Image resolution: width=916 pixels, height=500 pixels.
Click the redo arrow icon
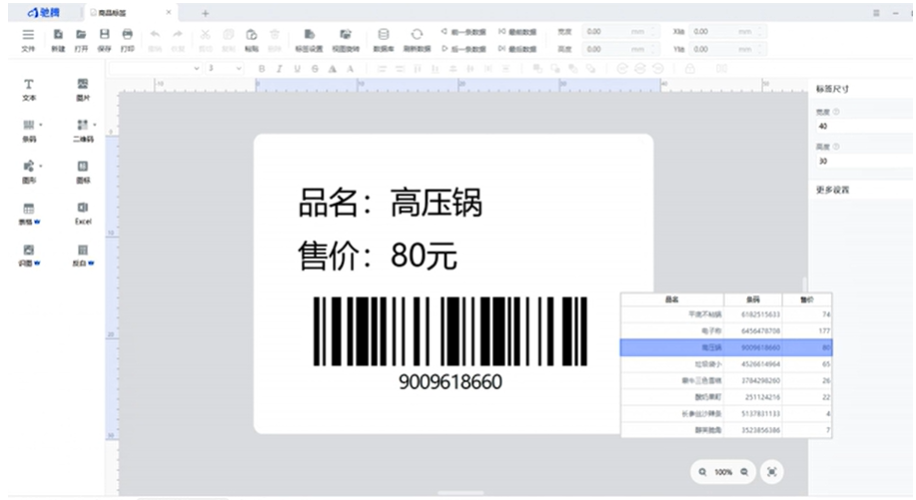[x=178, y=34]
